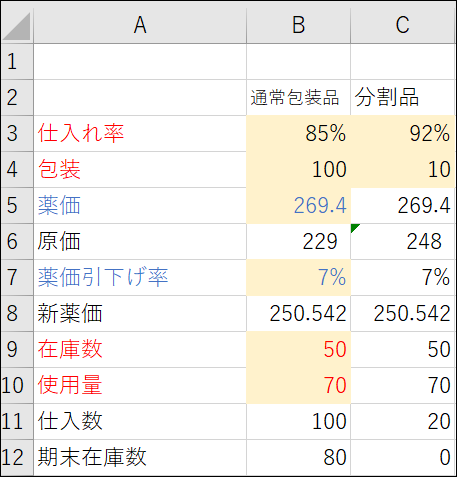Select row 1 header
Image resolution: width=457 pixels, height=477 pixels.
point(17,62)
